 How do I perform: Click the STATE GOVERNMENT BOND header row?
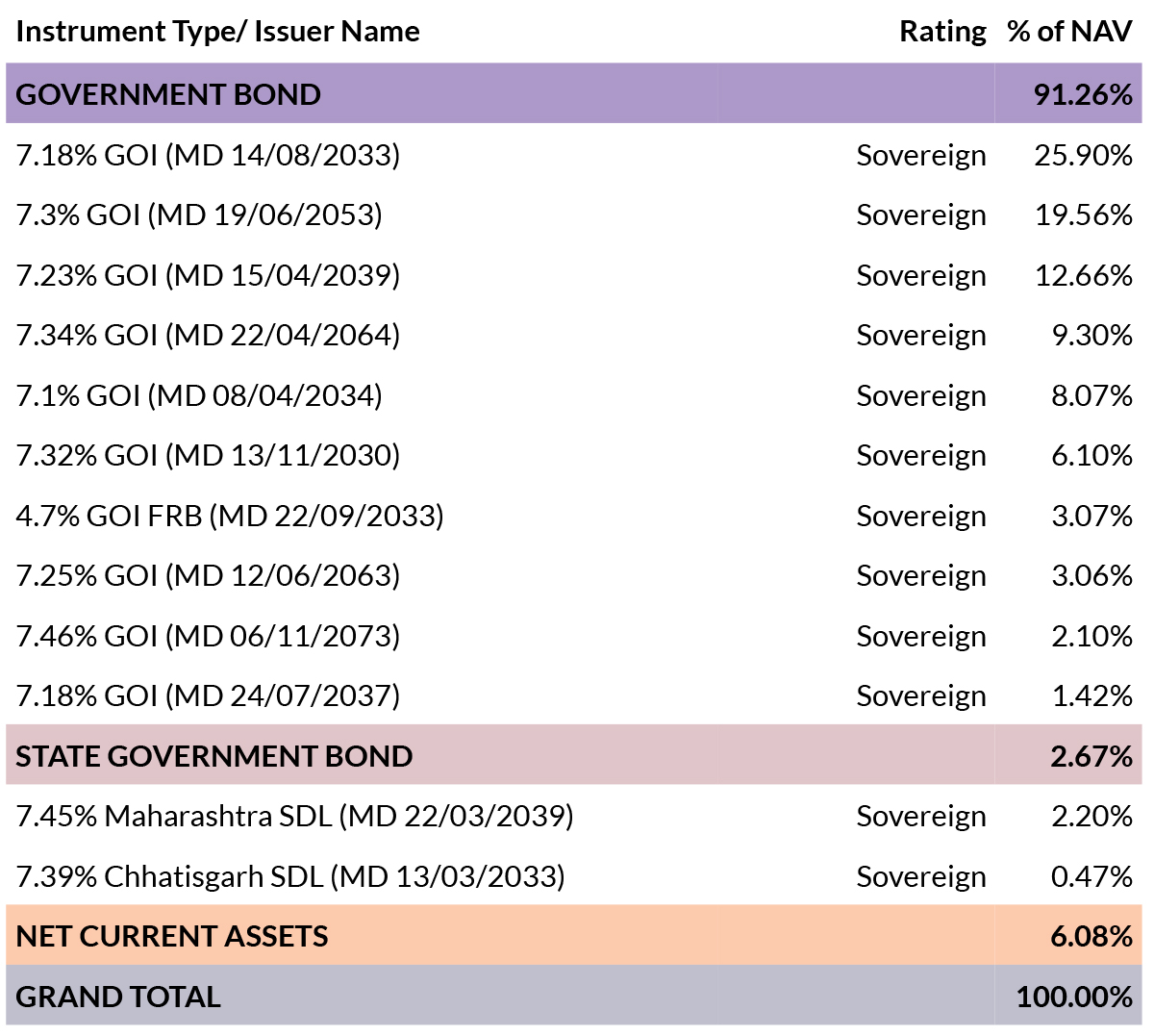(x=574, y=755)
